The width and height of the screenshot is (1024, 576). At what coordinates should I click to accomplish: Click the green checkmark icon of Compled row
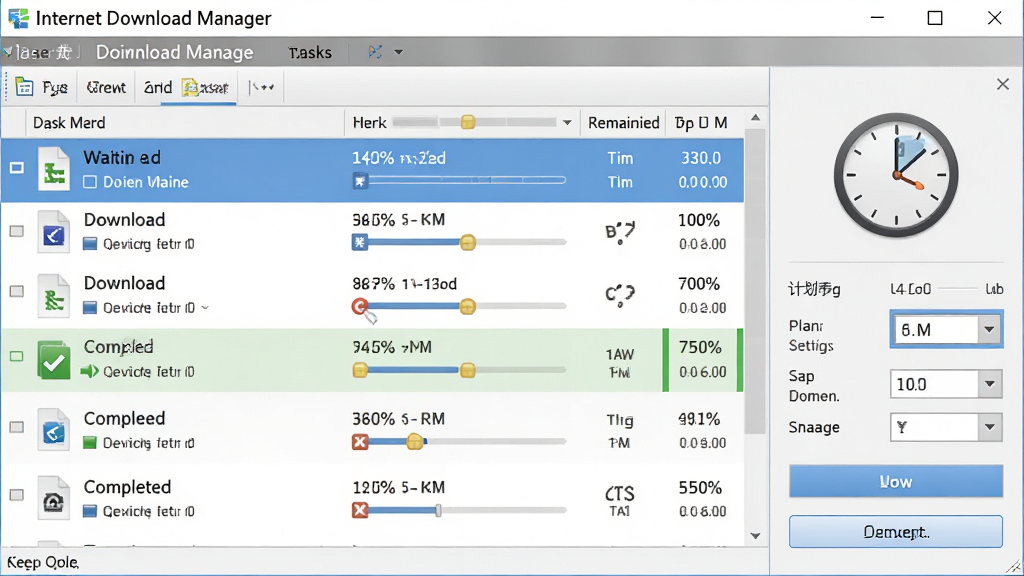[54, 359]
